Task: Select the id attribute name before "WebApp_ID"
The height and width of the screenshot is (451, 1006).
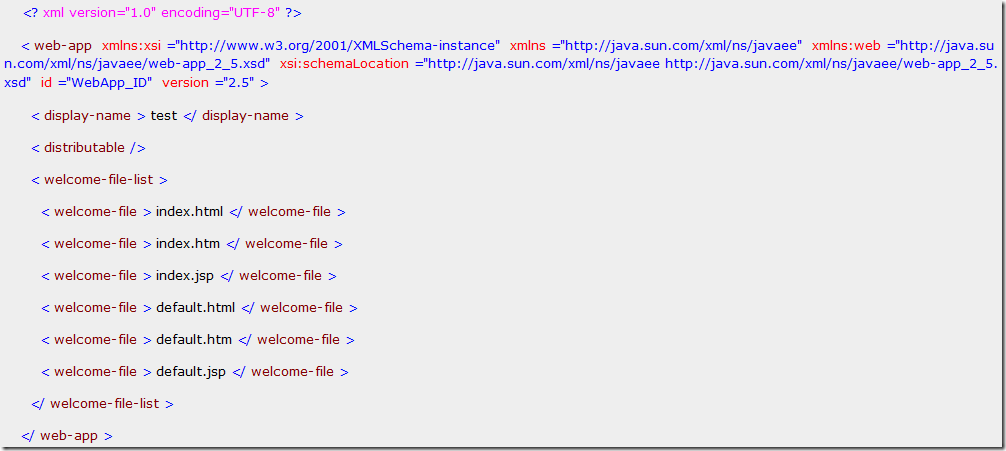Action: 46,83
